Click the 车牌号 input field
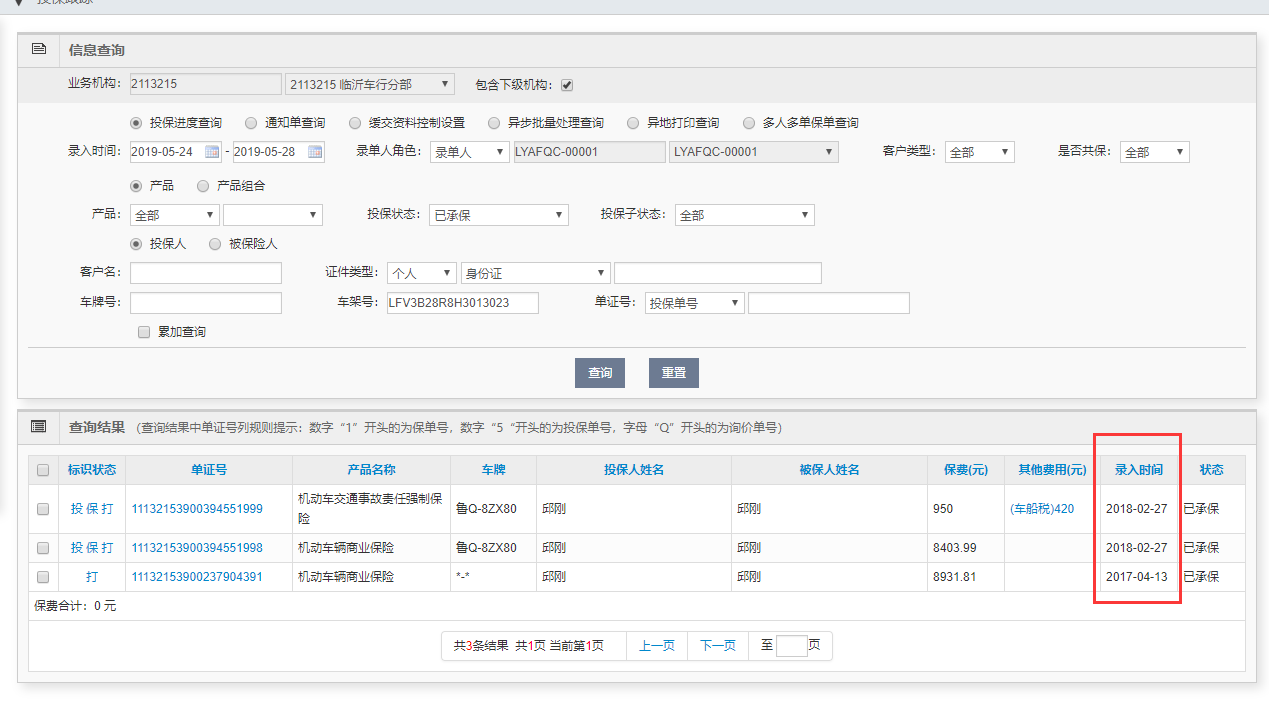The image size is (1269, 703). pos(206,303)
